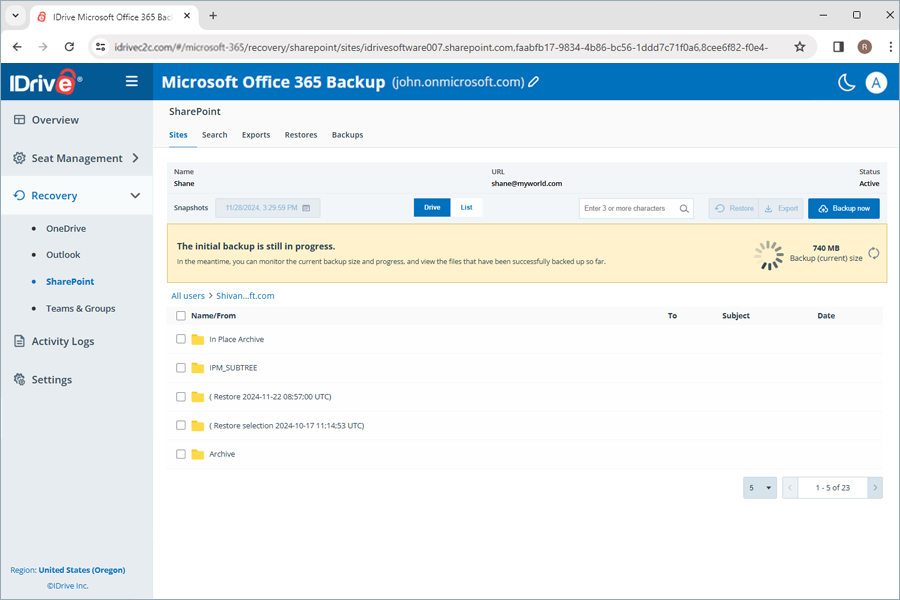Click the Backup now button

(x=844, y=208)
